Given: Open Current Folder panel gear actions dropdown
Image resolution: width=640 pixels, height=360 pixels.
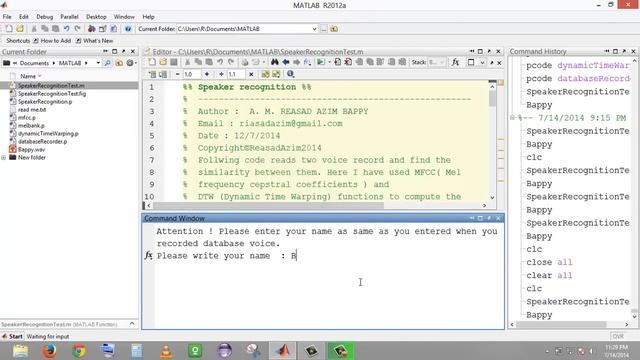Looking at the screenshot, I should pyautogui.click(x=131, y=63).
